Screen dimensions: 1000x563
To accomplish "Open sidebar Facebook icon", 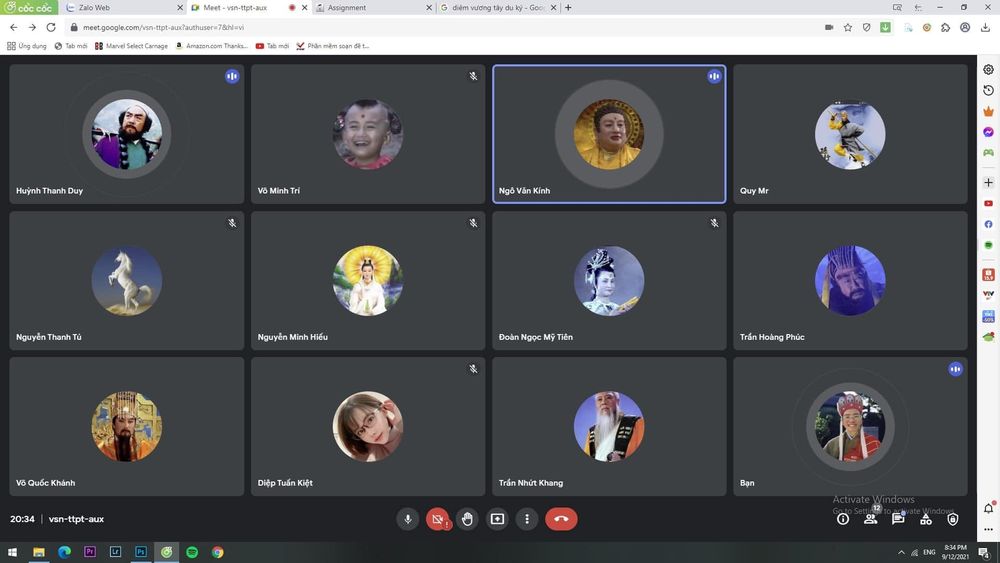I will [989, 224].
